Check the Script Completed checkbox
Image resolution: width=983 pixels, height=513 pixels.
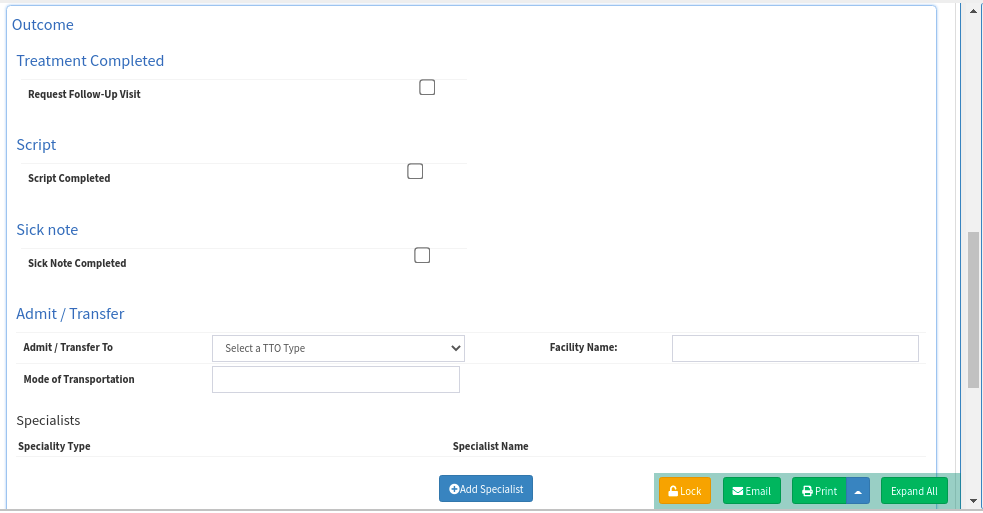(x=415, y=171)
